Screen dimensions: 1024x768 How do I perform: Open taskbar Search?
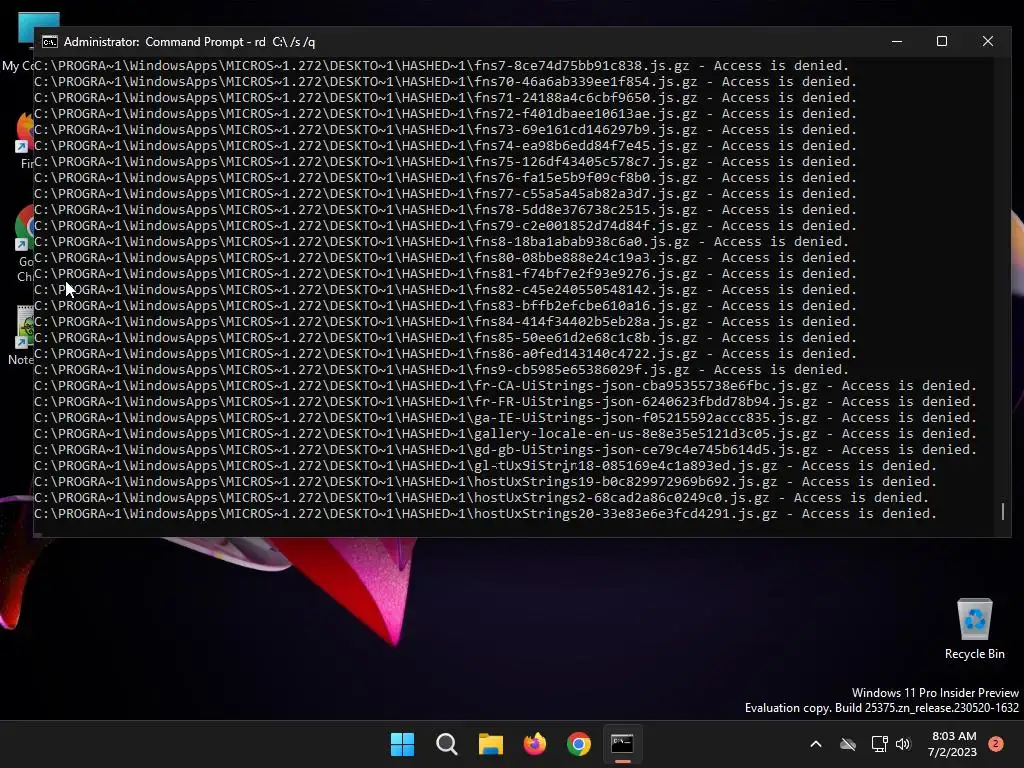click(x=447, y=744)
